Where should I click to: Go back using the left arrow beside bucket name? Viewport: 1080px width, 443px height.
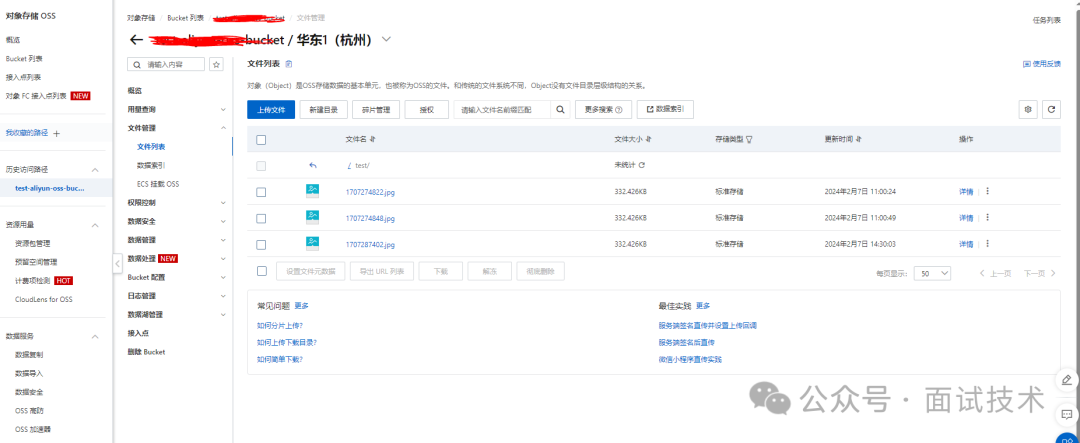pyautogui.click(x=136, y=40)
